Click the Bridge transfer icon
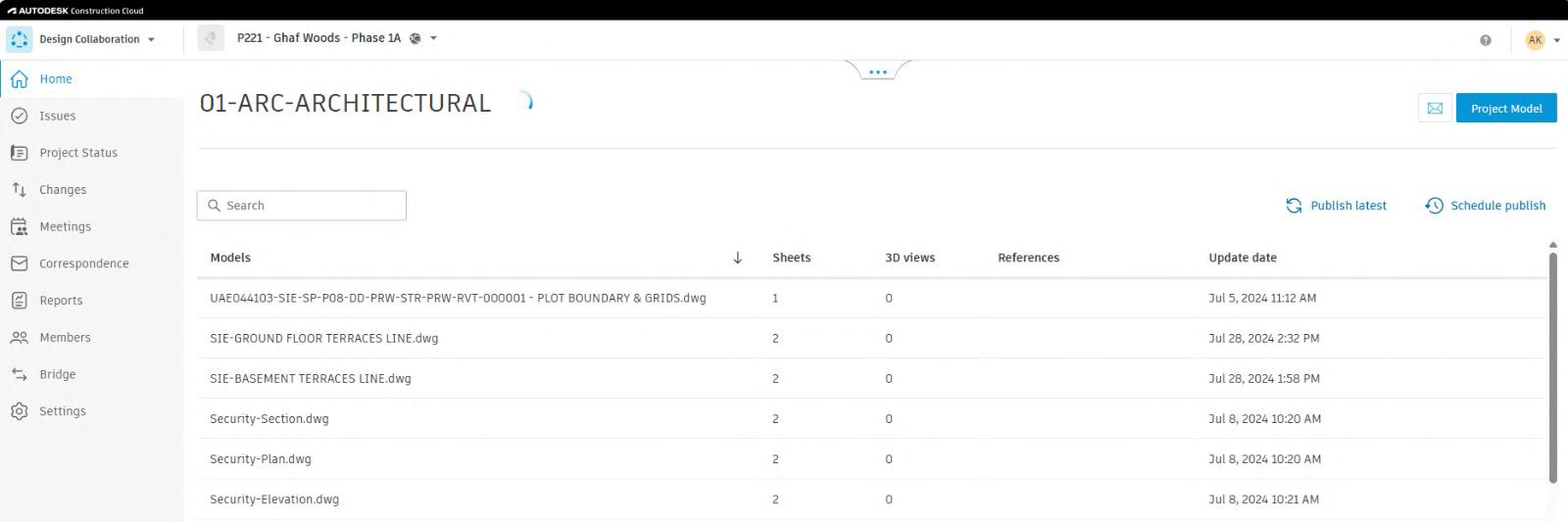This screenshot has width=1568, height=522. [x=19, y=374]
